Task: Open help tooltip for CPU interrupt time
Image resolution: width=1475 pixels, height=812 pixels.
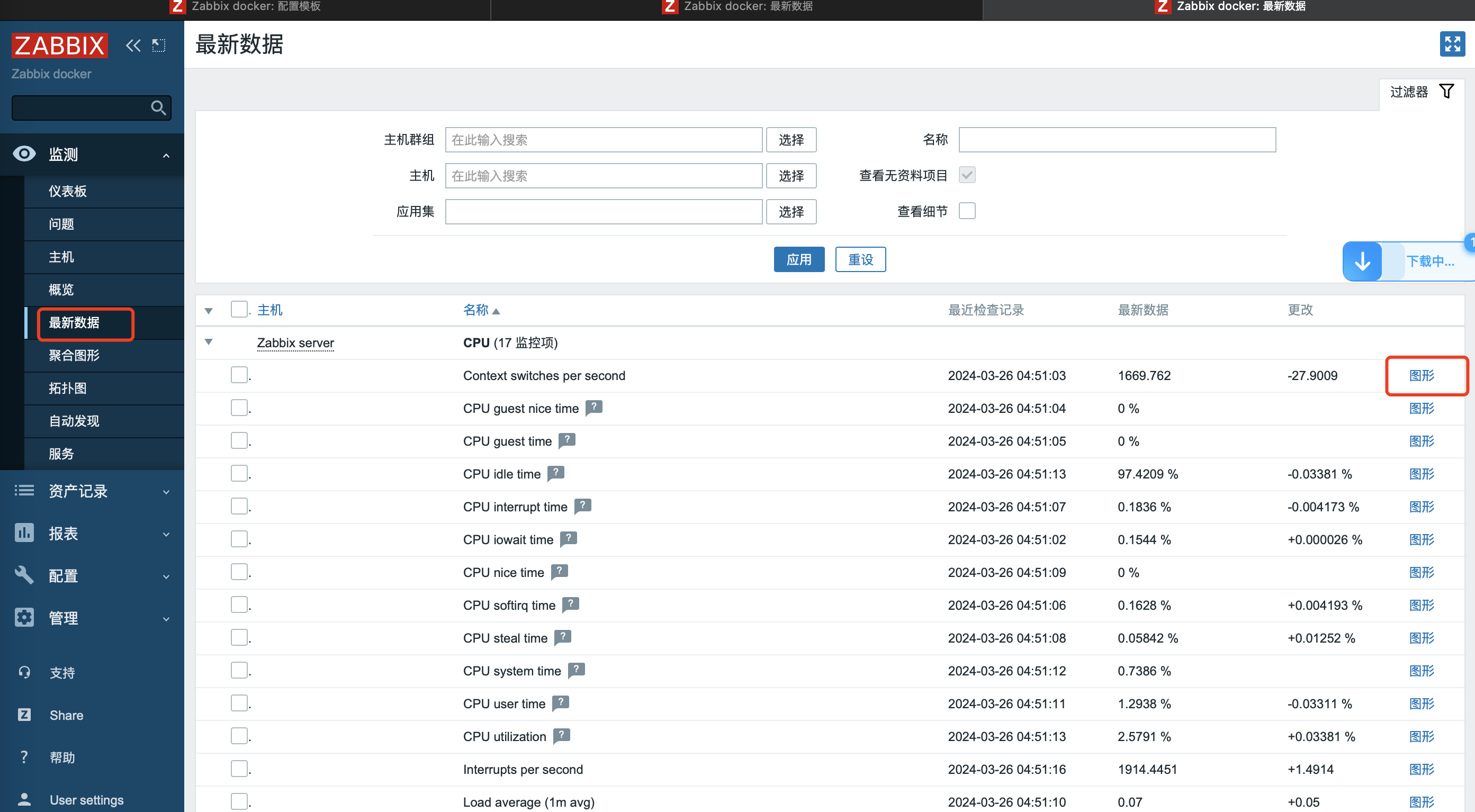Action: click(x=582, y=506)
